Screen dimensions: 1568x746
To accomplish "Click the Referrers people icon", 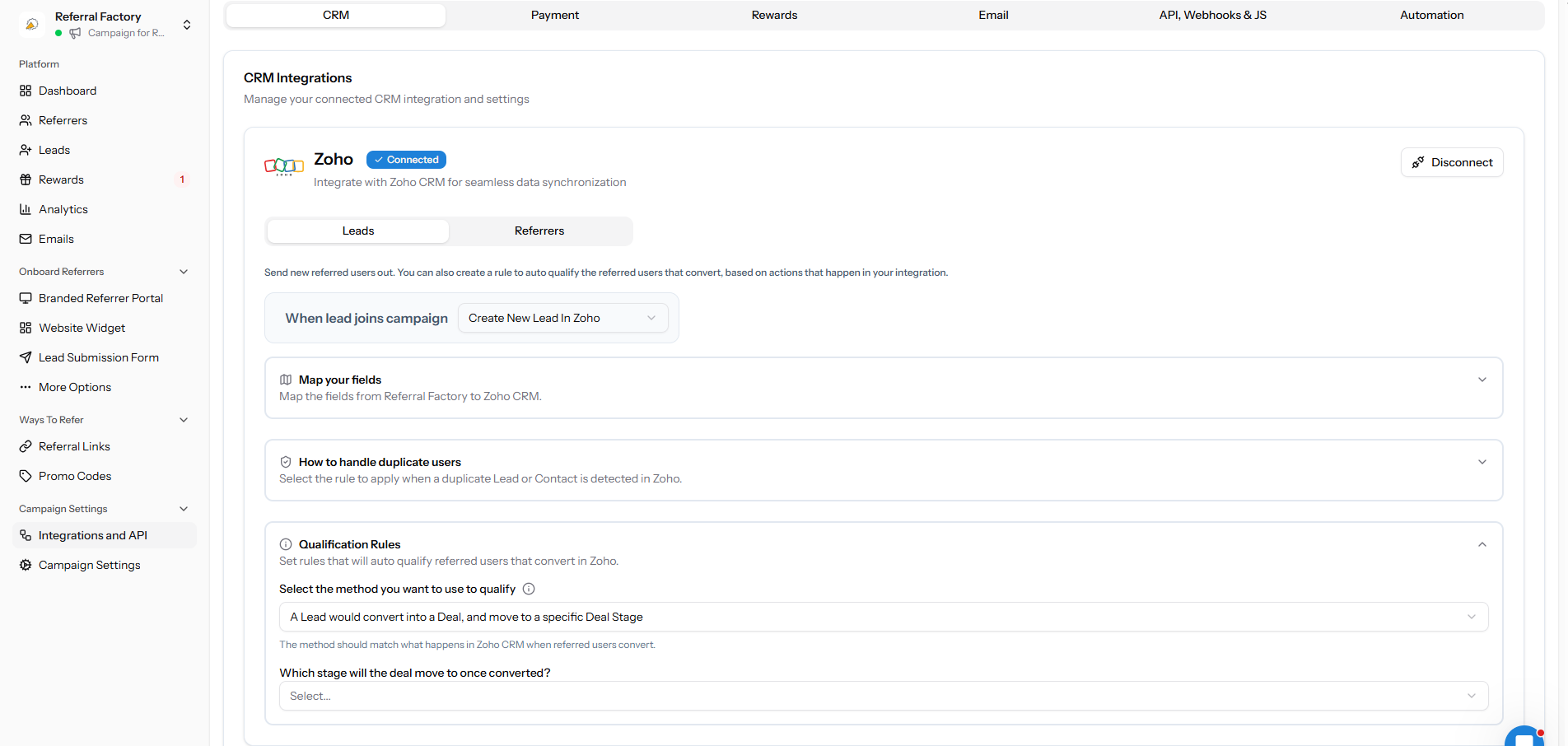I will coord(26,120).
